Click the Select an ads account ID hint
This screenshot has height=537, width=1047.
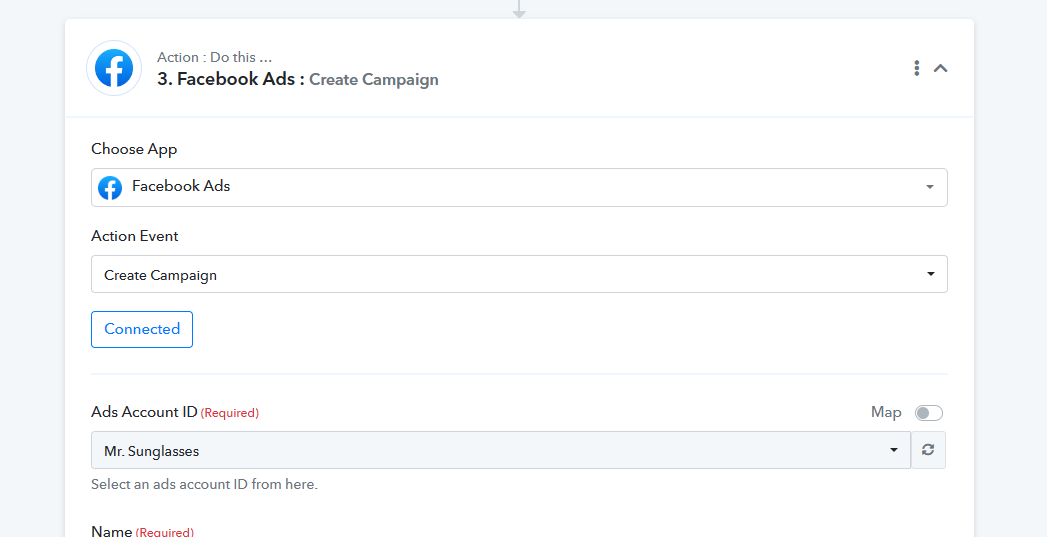point(204,484)
